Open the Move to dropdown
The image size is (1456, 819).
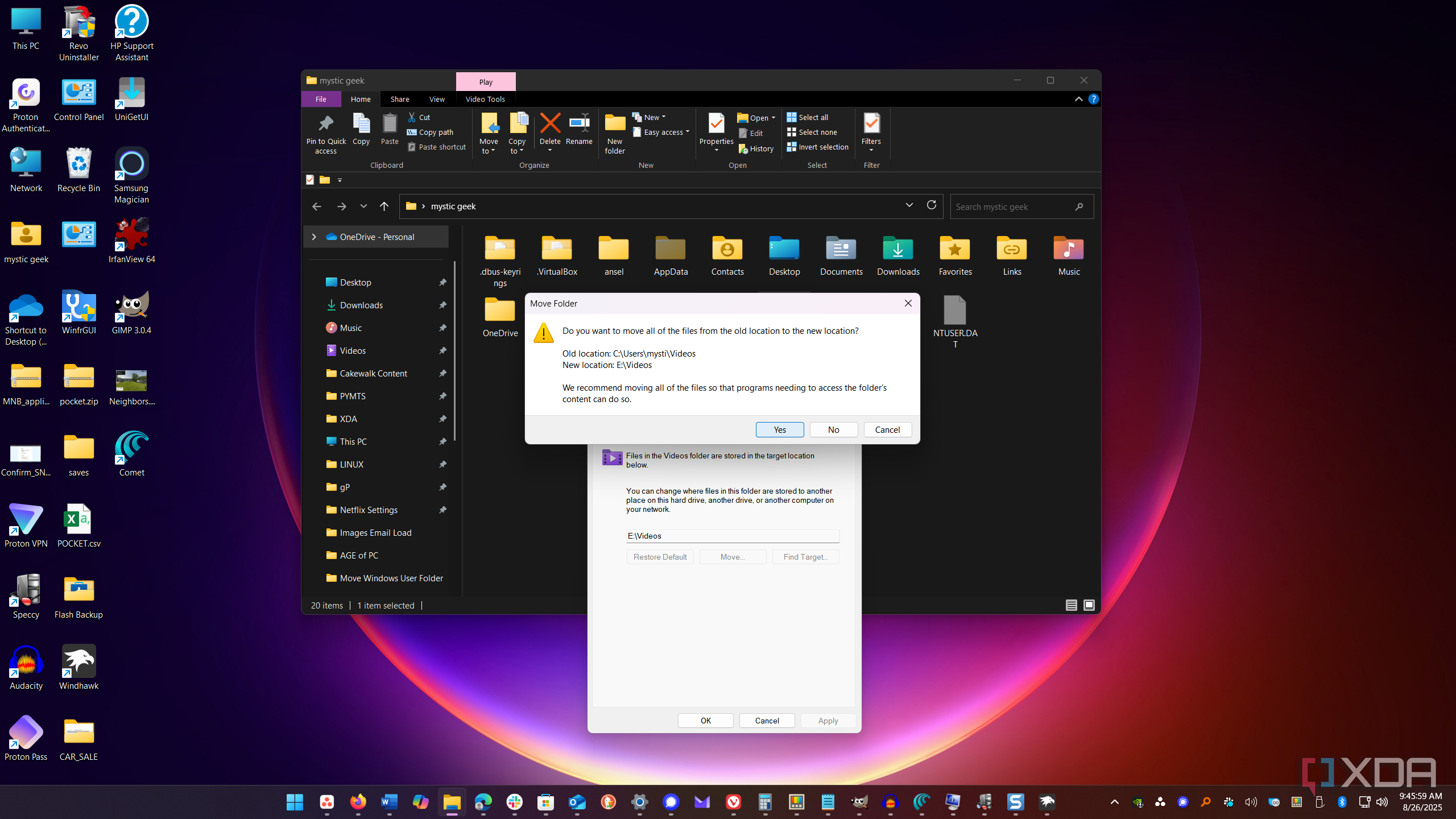pos(489,134)
